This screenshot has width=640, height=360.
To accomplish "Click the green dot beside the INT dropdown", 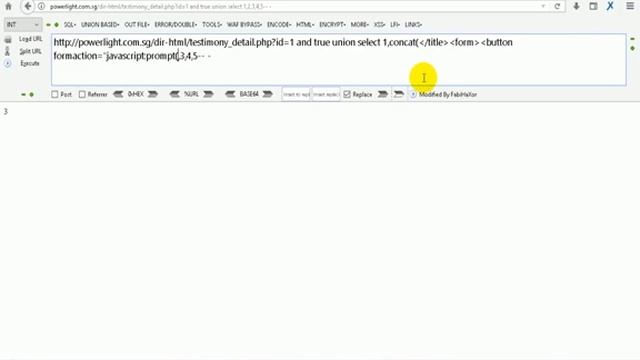I will (56, 25).
